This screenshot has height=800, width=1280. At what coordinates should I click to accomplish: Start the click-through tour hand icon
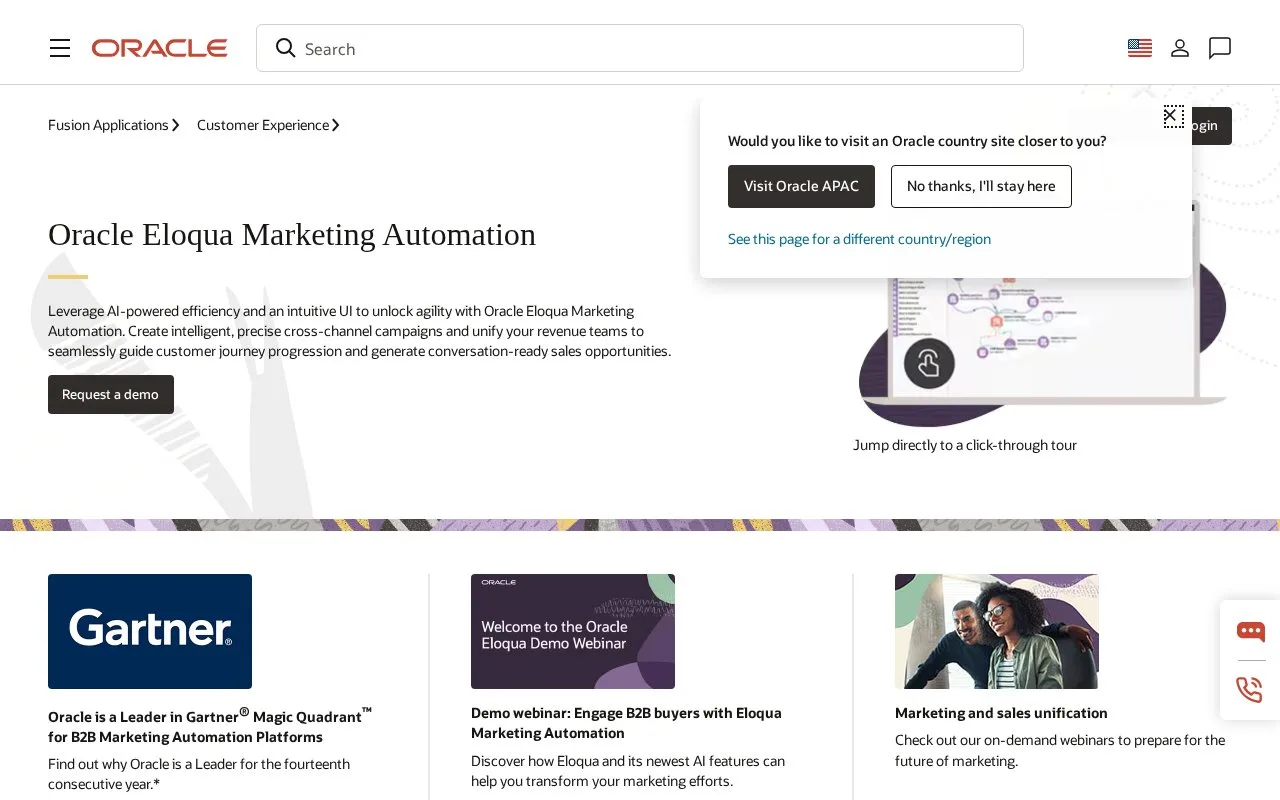click(929, 363)
